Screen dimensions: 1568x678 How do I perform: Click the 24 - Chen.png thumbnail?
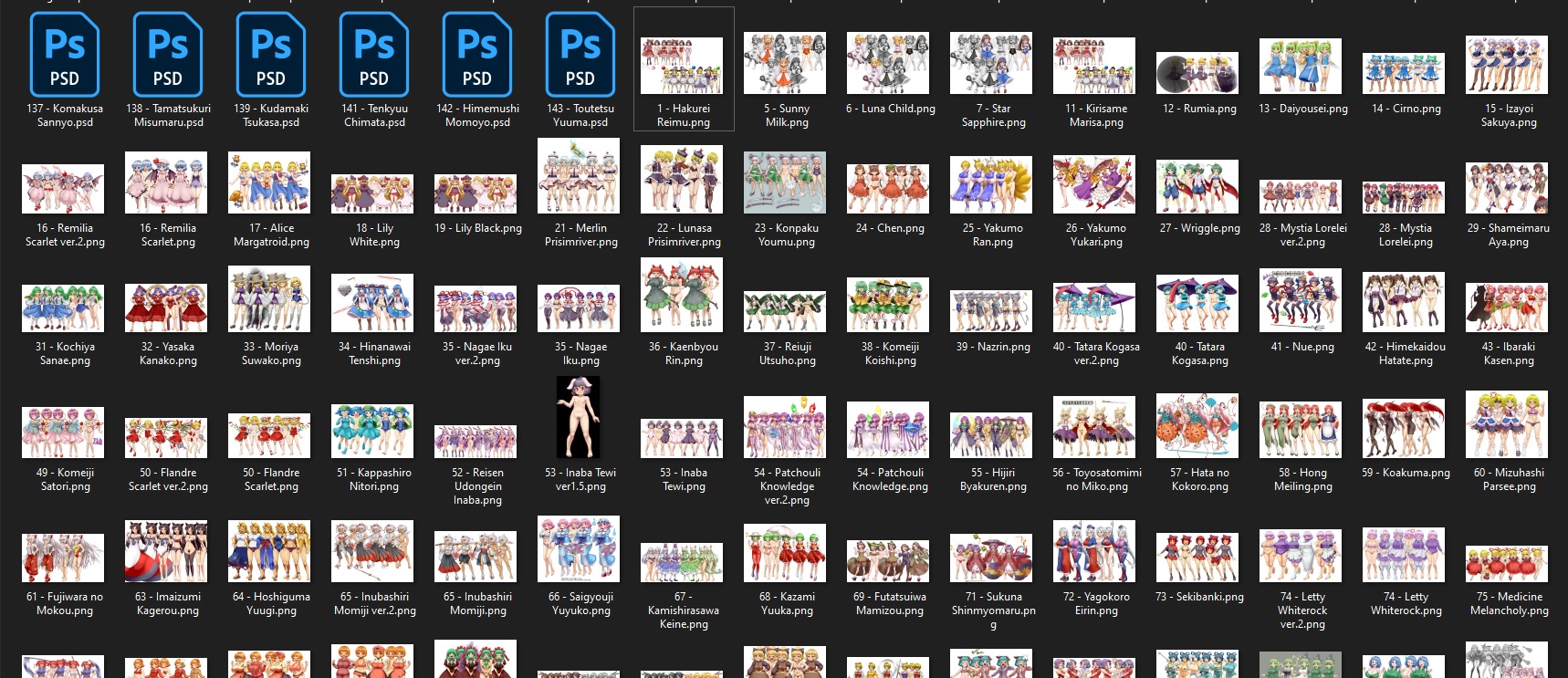[x=888, y=188]
